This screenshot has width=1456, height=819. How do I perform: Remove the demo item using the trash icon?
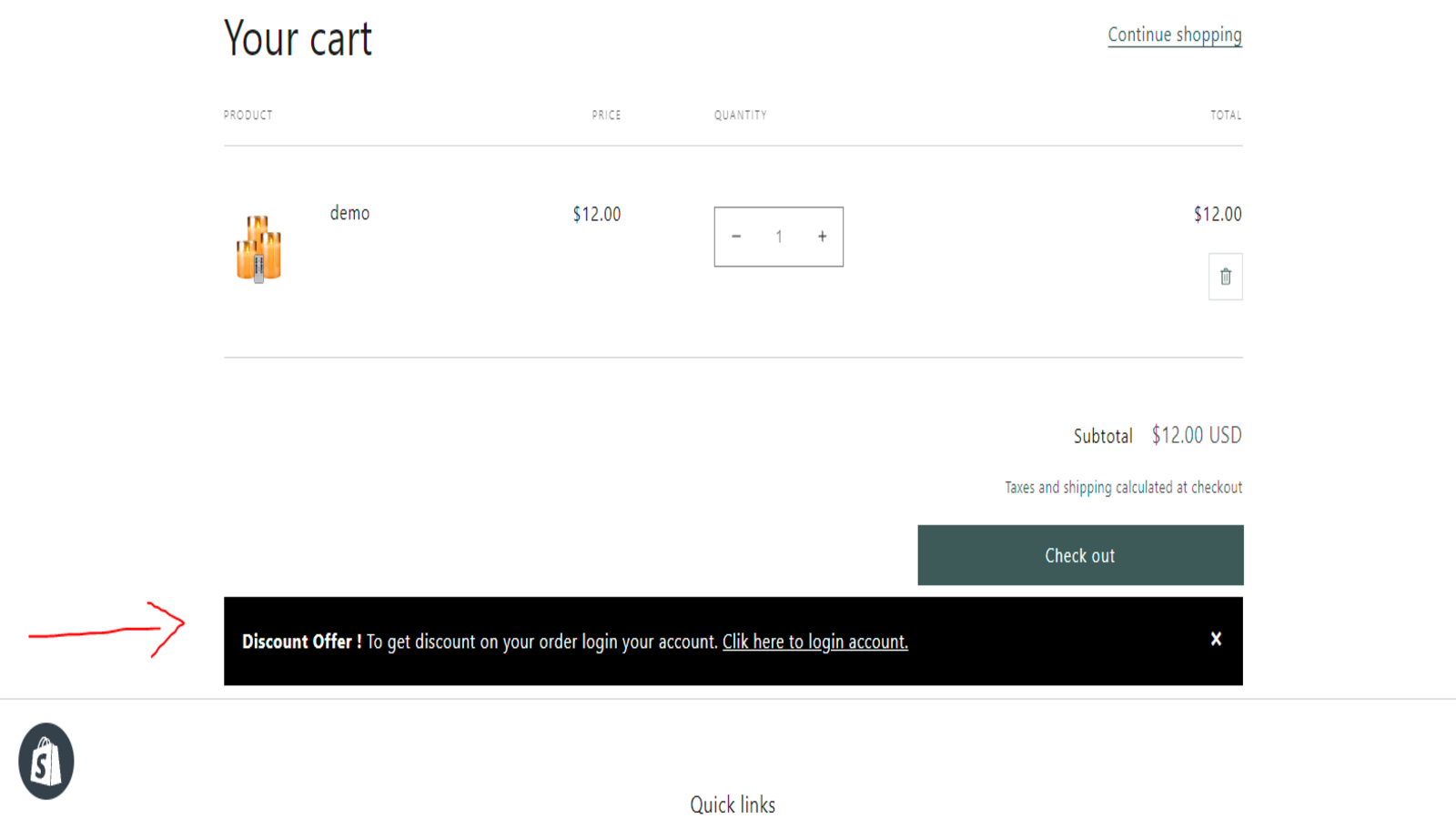1225,276
